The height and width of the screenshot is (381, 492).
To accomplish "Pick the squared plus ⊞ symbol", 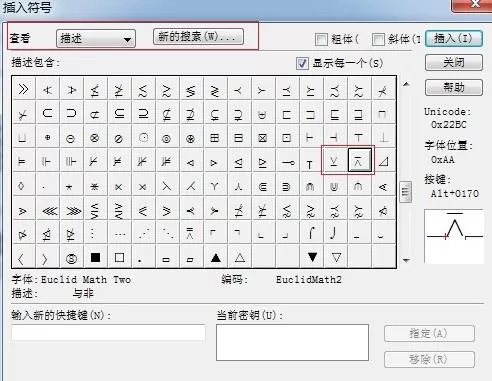I will [215, 138].
